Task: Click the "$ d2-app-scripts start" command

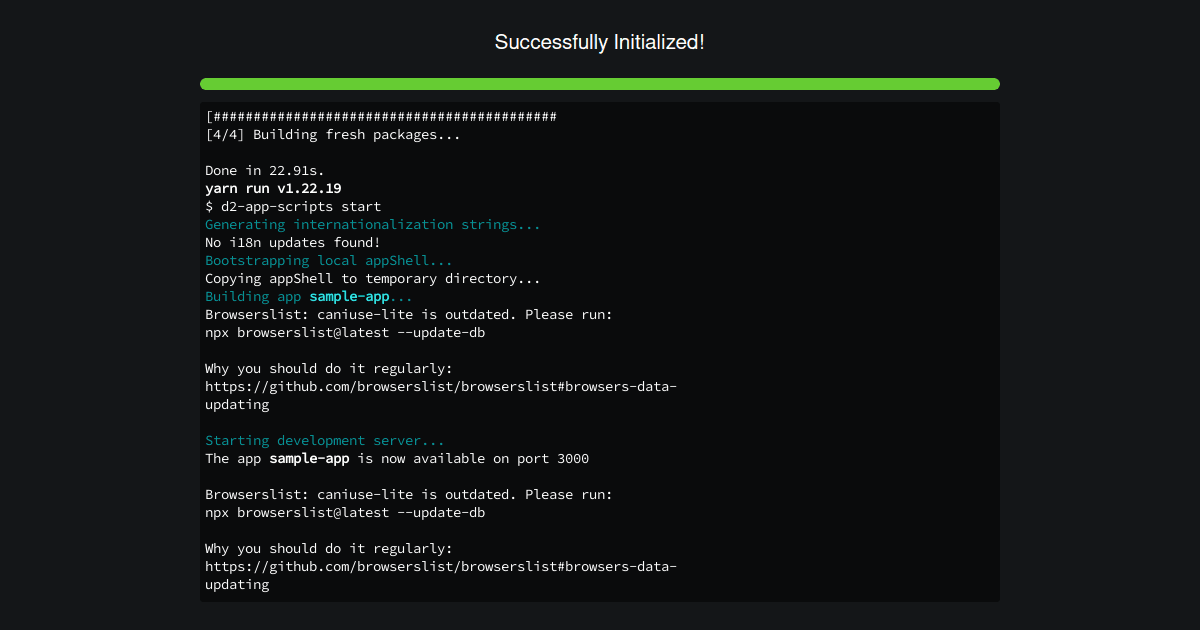Action: point(293,206)
